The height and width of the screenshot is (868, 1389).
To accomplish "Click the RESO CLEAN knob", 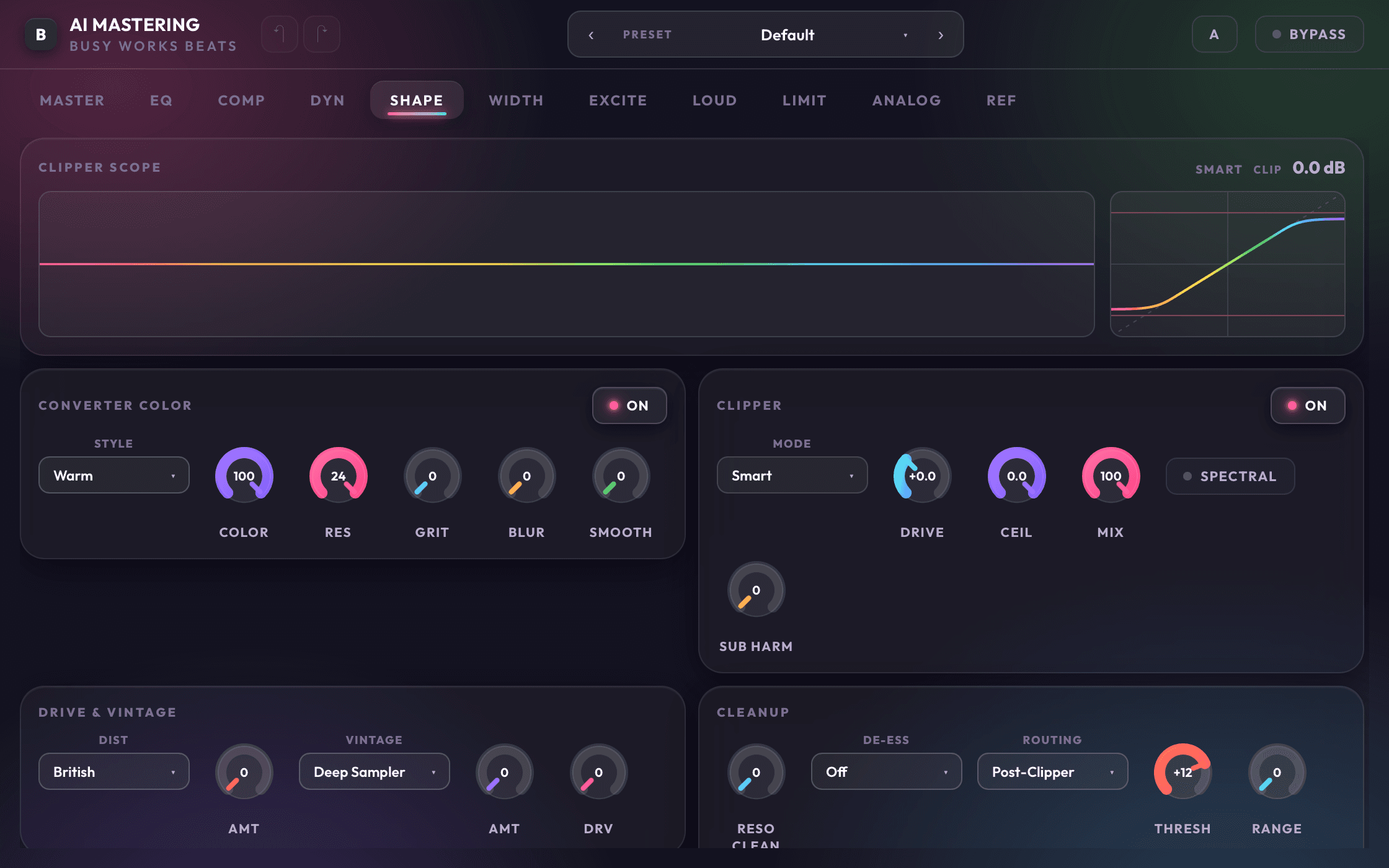I will coord(756,772).
